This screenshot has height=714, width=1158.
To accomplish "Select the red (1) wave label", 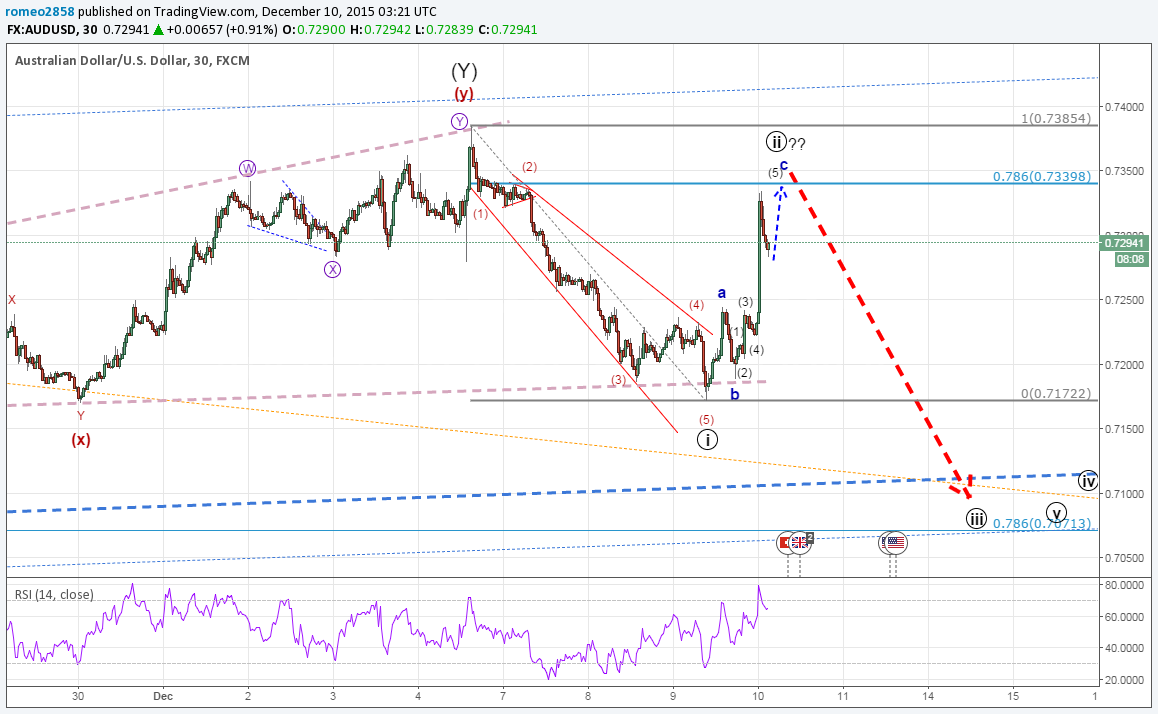I will click(x=480, y=214).
